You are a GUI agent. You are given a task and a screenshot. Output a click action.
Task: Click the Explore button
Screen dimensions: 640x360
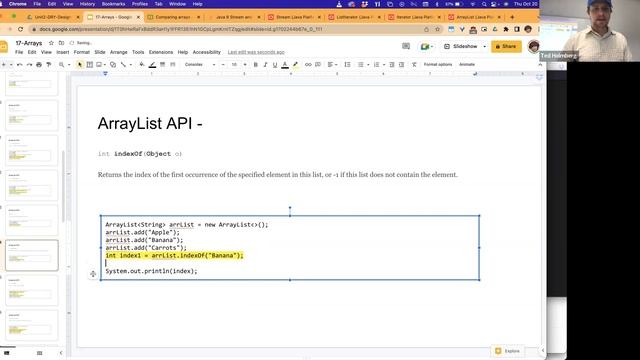click(x=508, y=351)
